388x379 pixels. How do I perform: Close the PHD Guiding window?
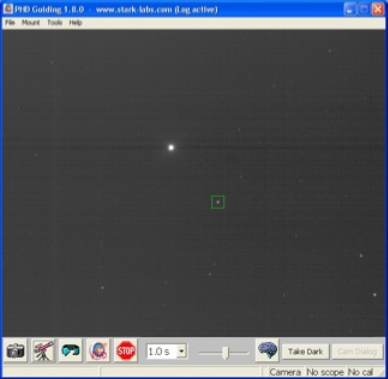coord(378,9)
